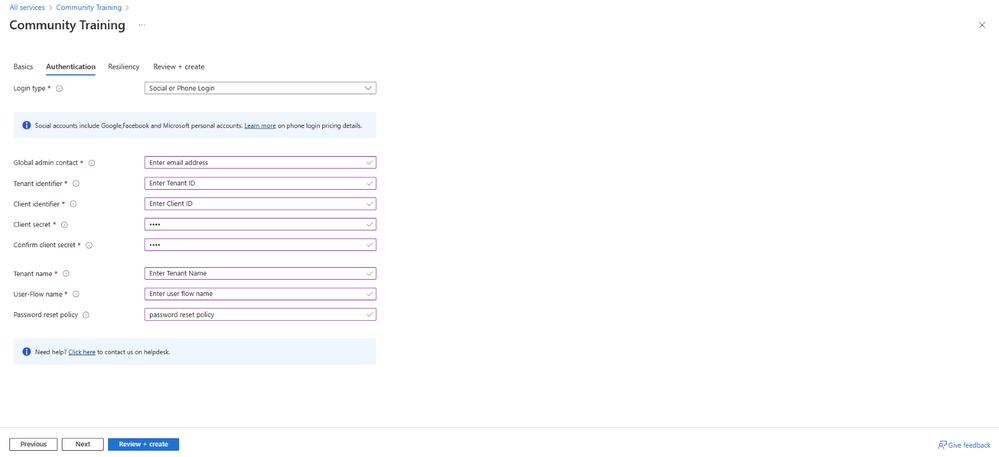Click info icon beside Confirm client secret
This screenshot has width=999, height=457.
point(89,245)
